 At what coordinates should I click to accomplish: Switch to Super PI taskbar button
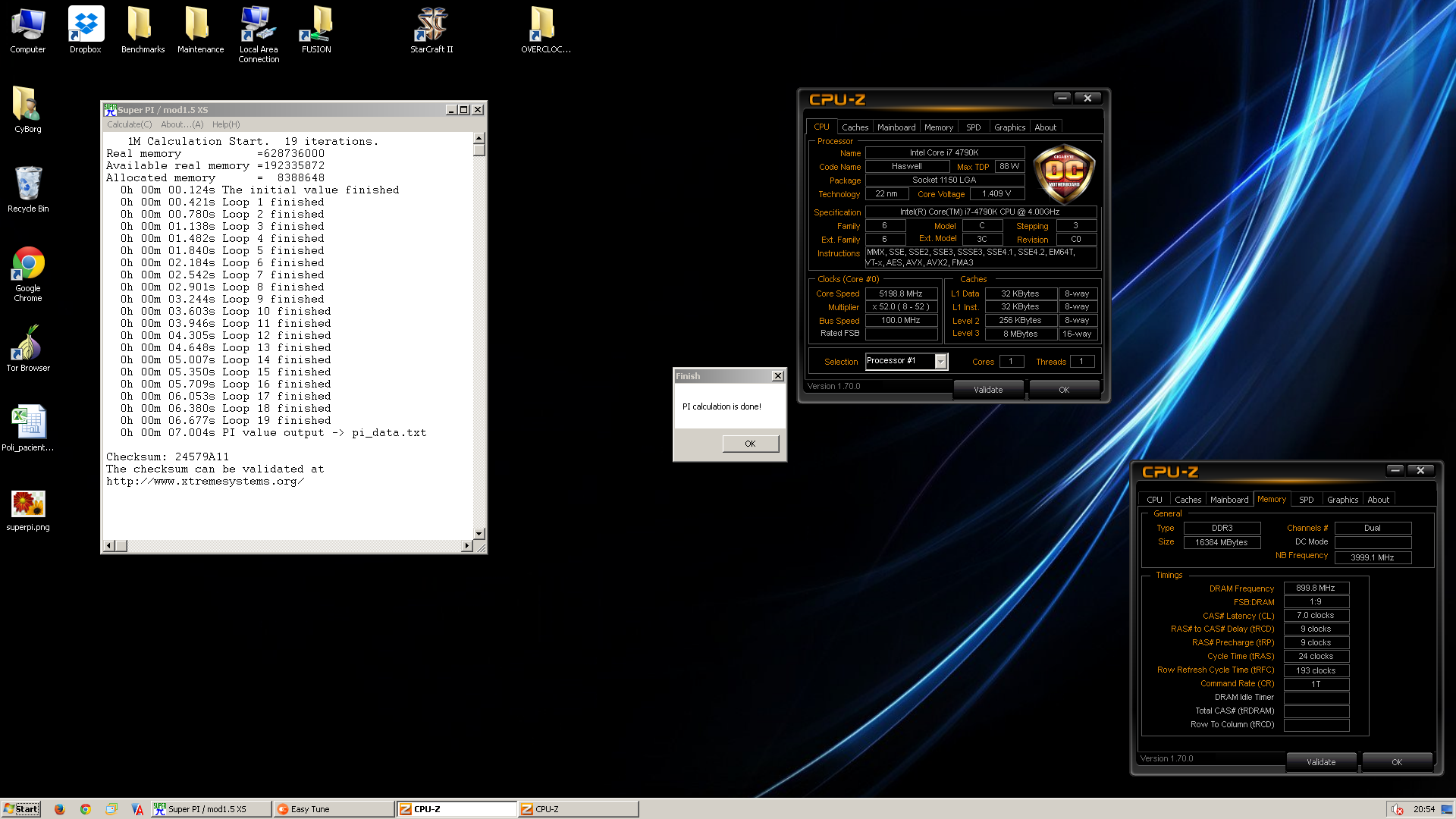pyautogui.click(x=211, y=809)
